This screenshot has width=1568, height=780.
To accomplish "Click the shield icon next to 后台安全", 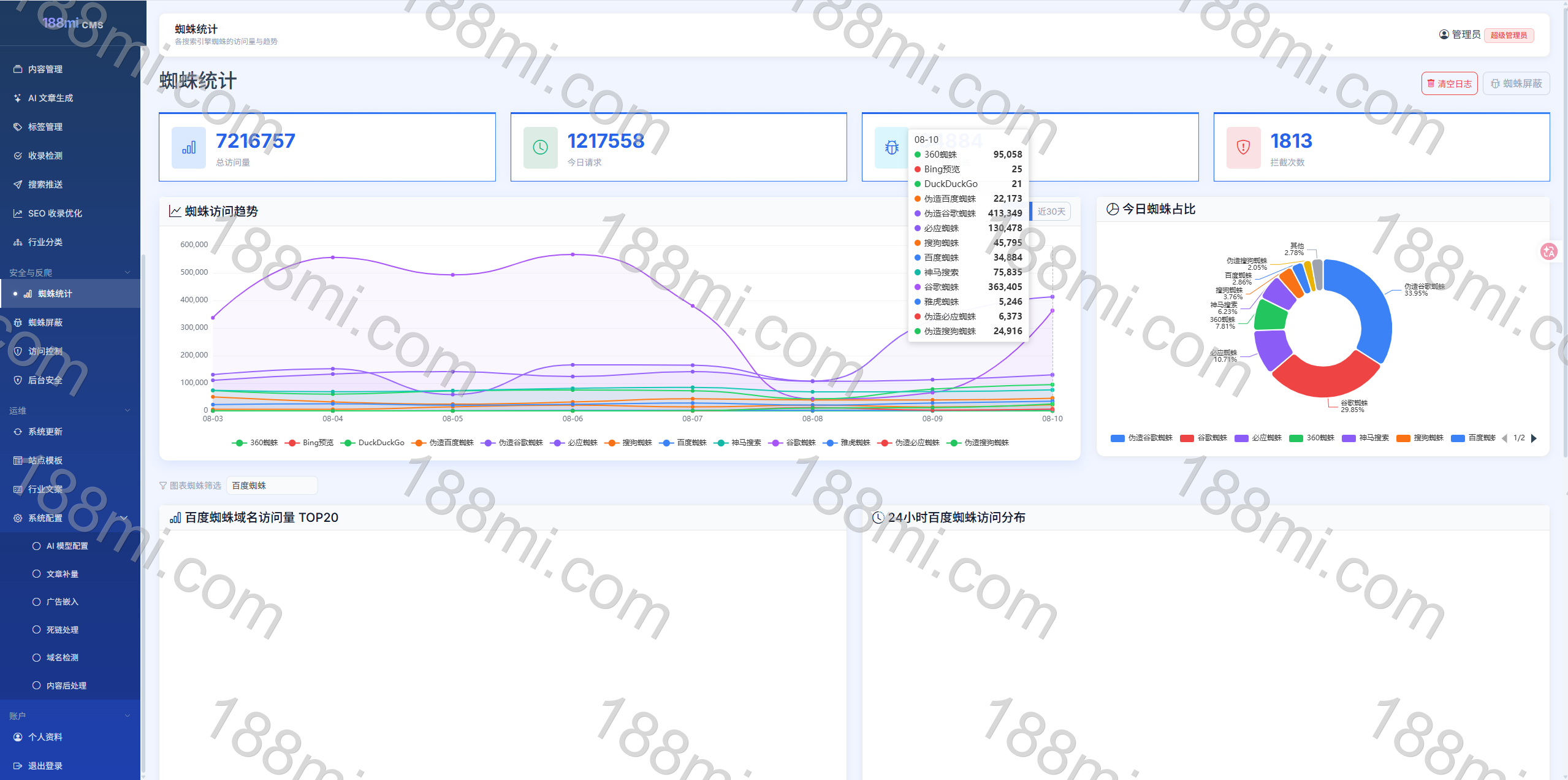I will coord(18,380).
